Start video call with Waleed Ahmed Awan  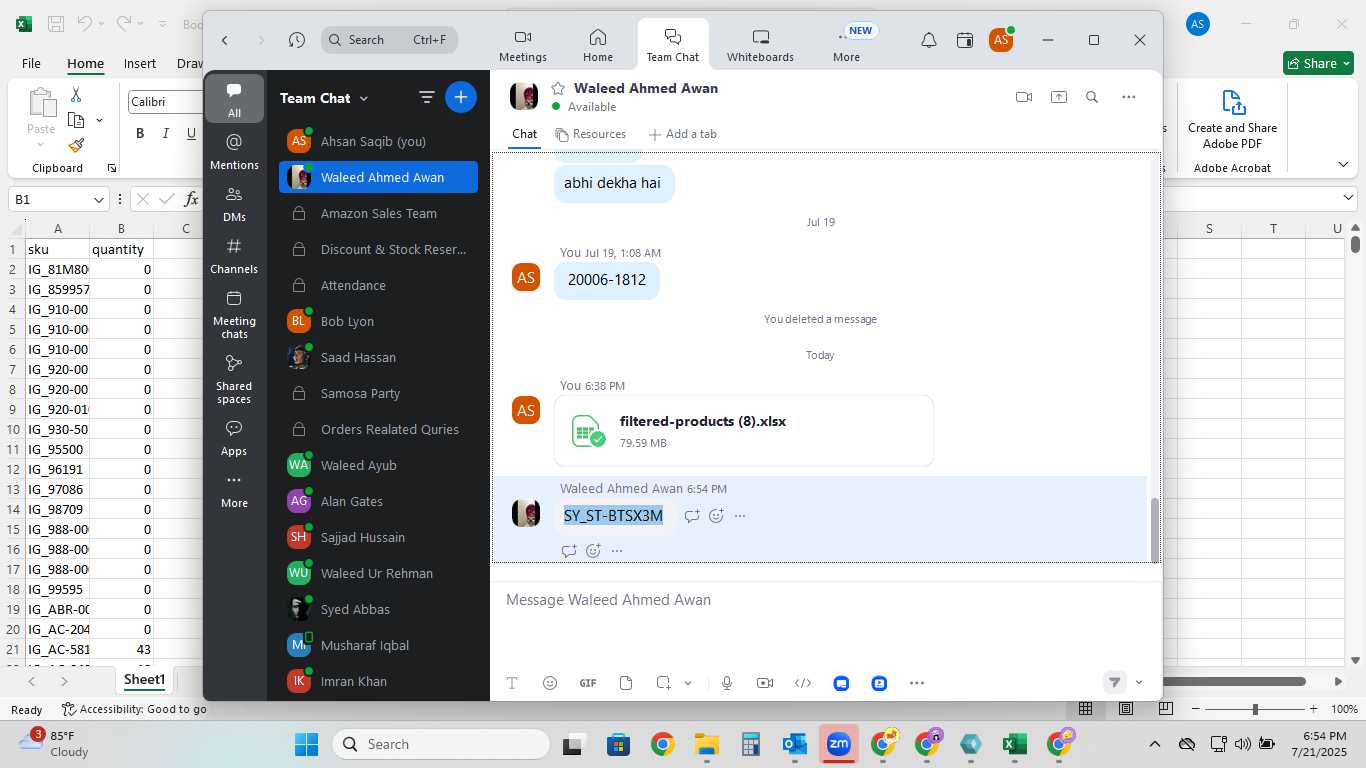1023,97
